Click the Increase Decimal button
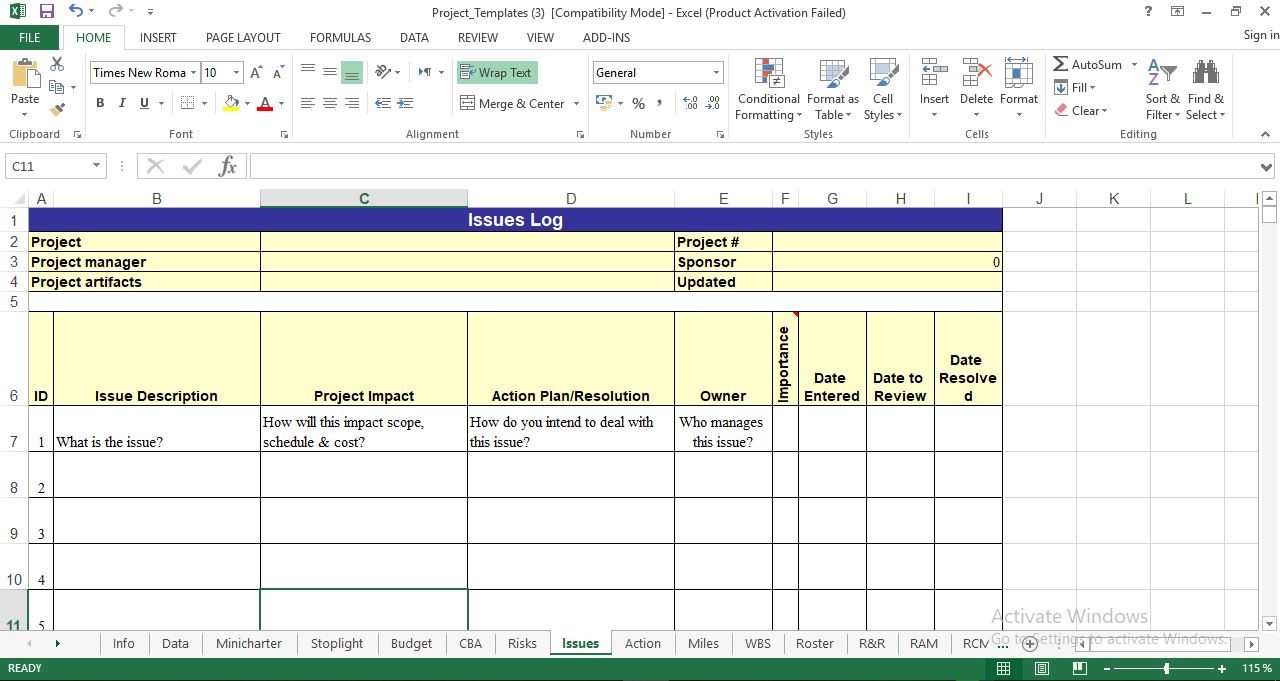 690,103
